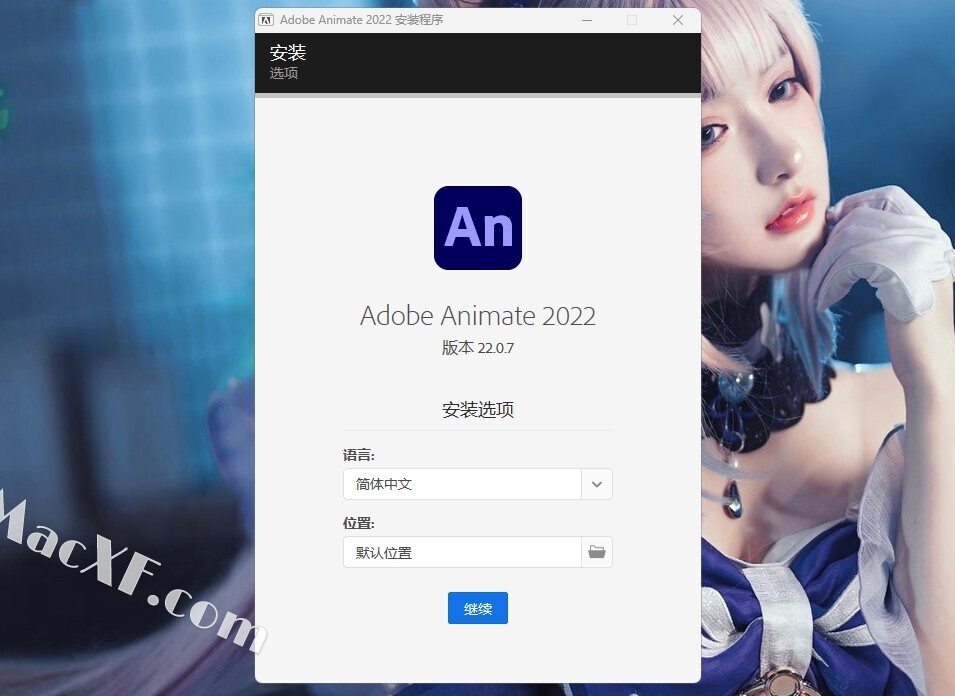The height and width of the screenshot is (696, 955).
Task: Expand the language dropdown chevron arrow
Action: tap(597, 484)
